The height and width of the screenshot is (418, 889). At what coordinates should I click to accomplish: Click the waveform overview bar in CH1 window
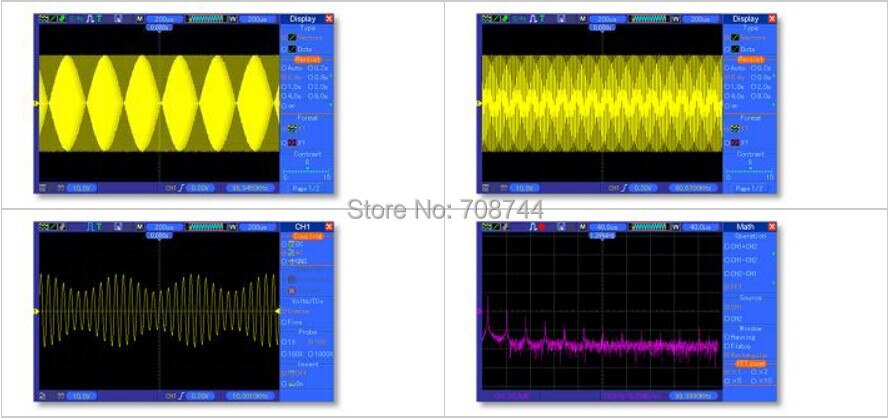[207, 226]
